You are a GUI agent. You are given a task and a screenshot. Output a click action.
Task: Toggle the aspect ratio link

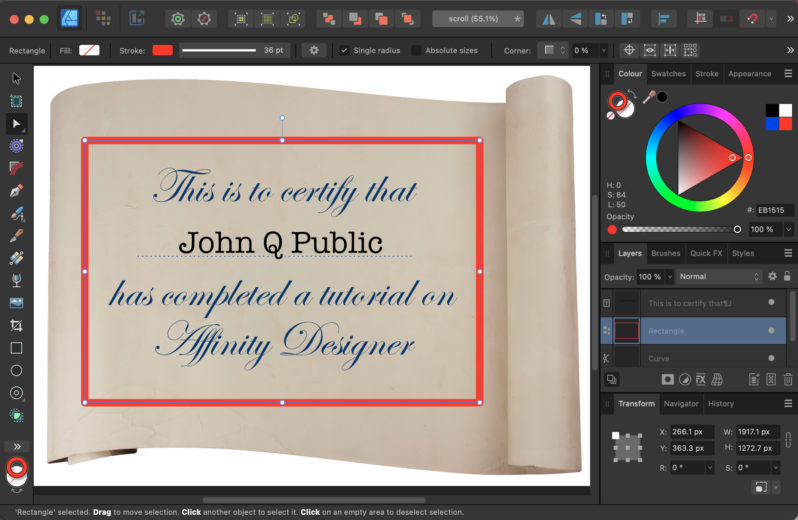pos(788,440)
